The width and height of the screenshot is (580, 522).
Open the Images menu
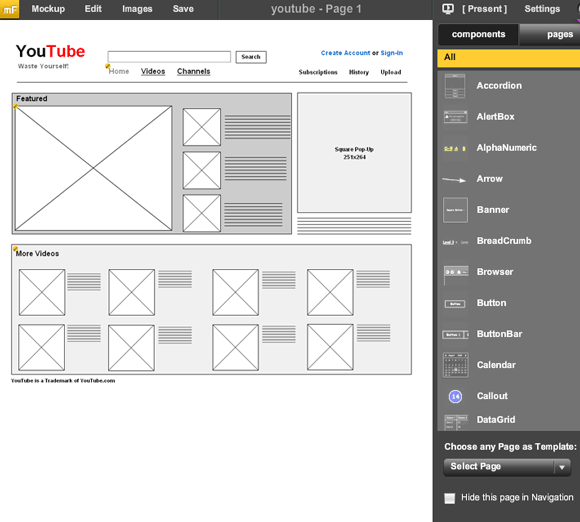click(137, 9)
